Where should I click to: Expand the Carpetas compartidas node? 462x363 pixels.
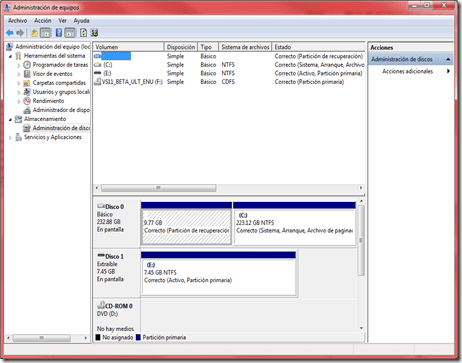click(x=19, y=83)
